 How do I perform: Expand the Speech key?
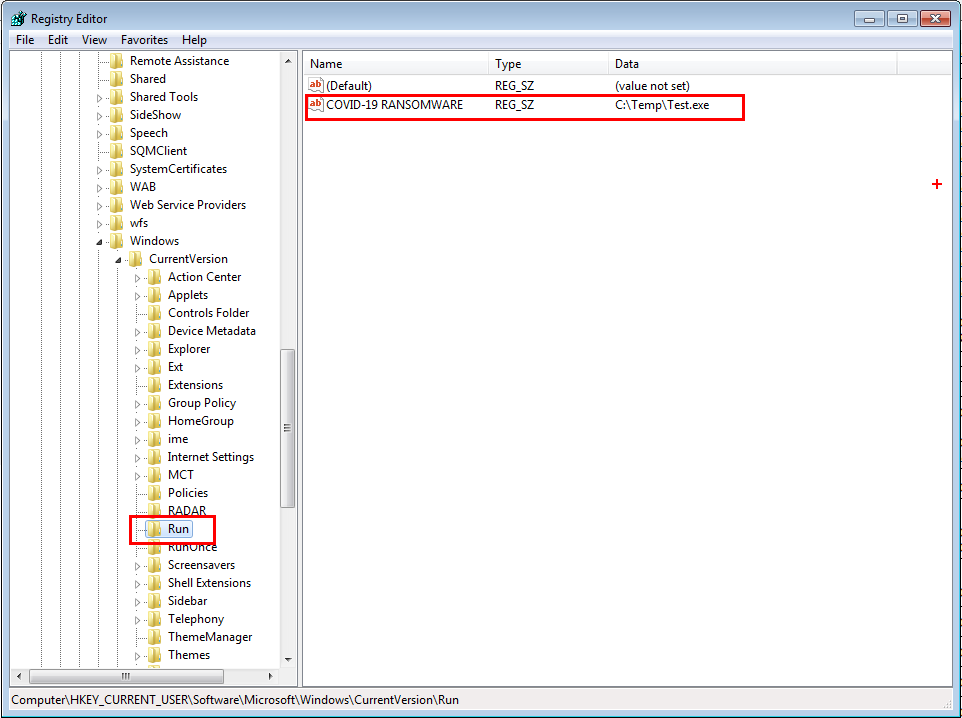(x=99, y=134)
